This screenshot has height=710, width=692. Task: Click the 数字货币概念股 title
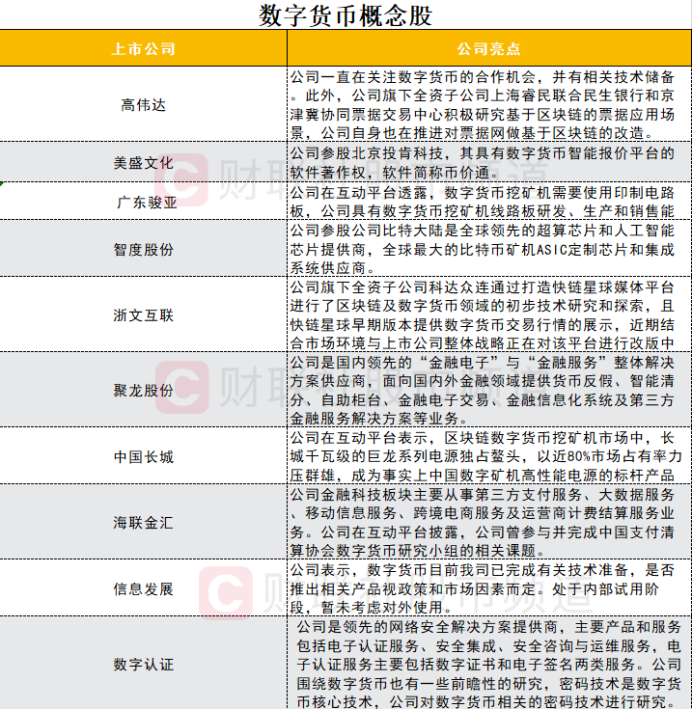[x=346, y=15]
